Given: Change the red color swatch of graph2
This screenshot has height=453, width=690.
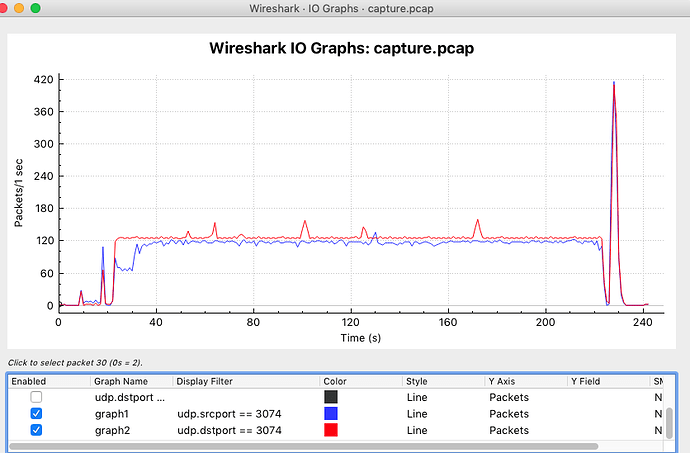Looking at the screenshot, I should [x=330, y=430].
